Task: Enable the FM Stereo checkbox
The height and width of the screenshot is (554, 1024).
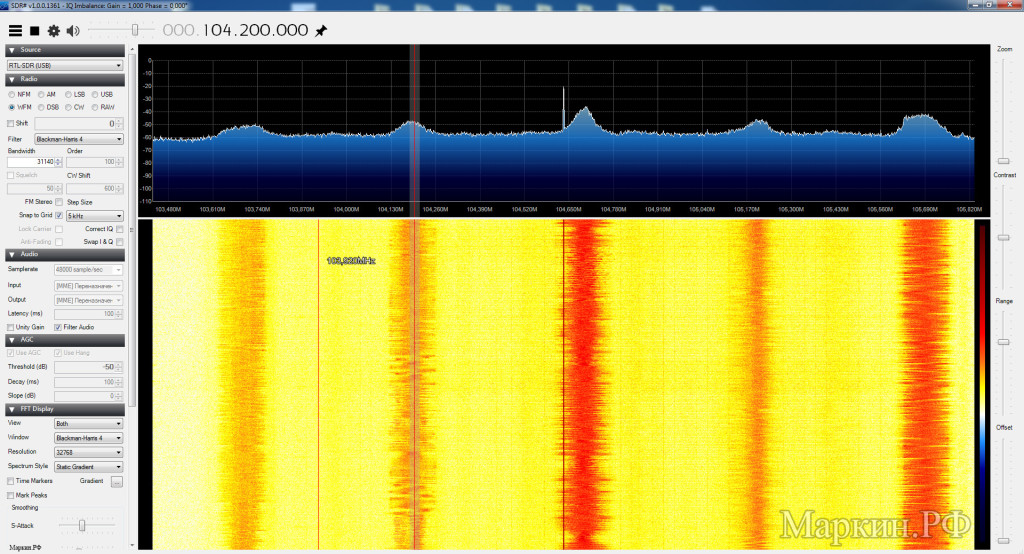Action: pyautogui.click(x=59, y=202)
